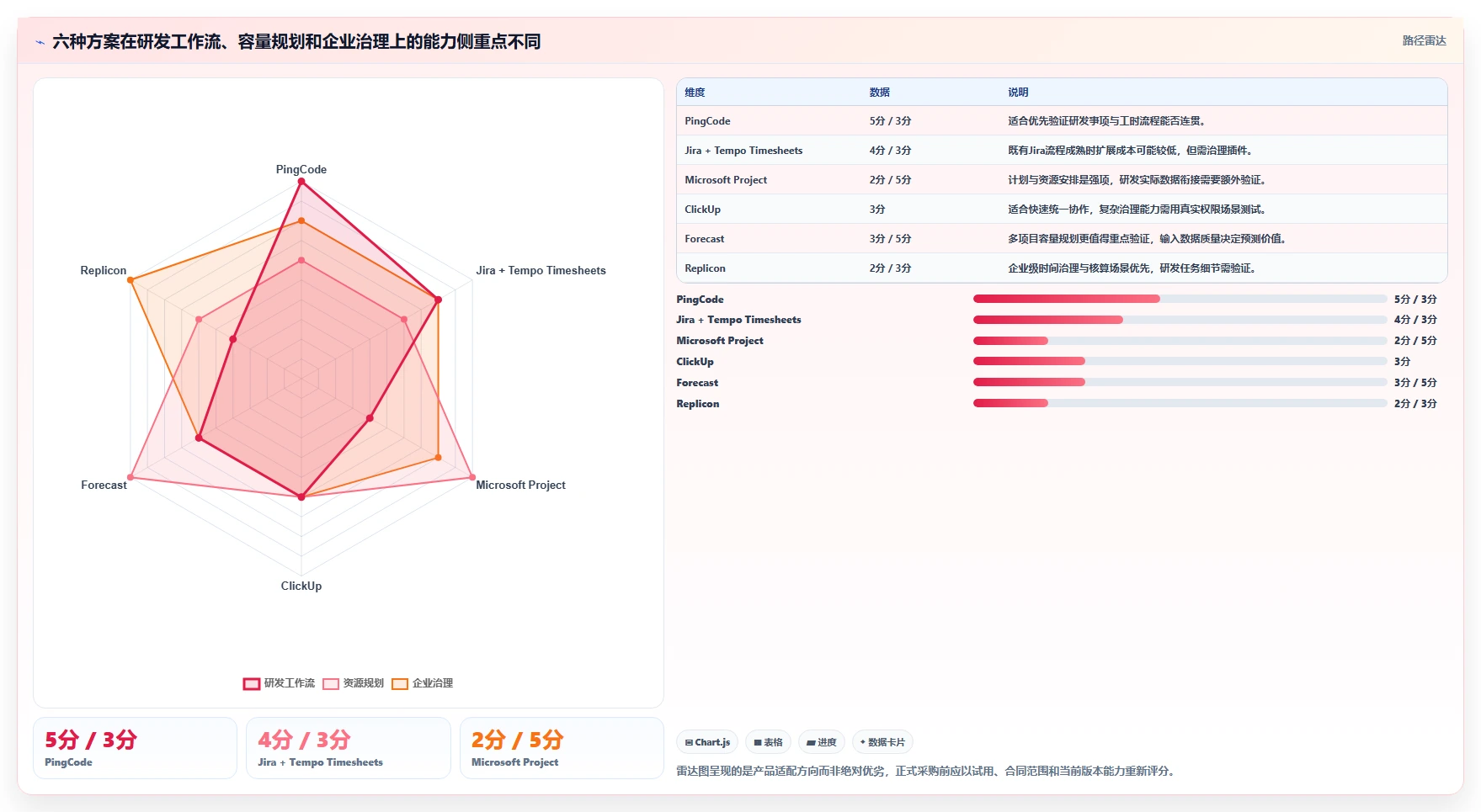Click the PingCode label in the progress list

tap(700, 300)
